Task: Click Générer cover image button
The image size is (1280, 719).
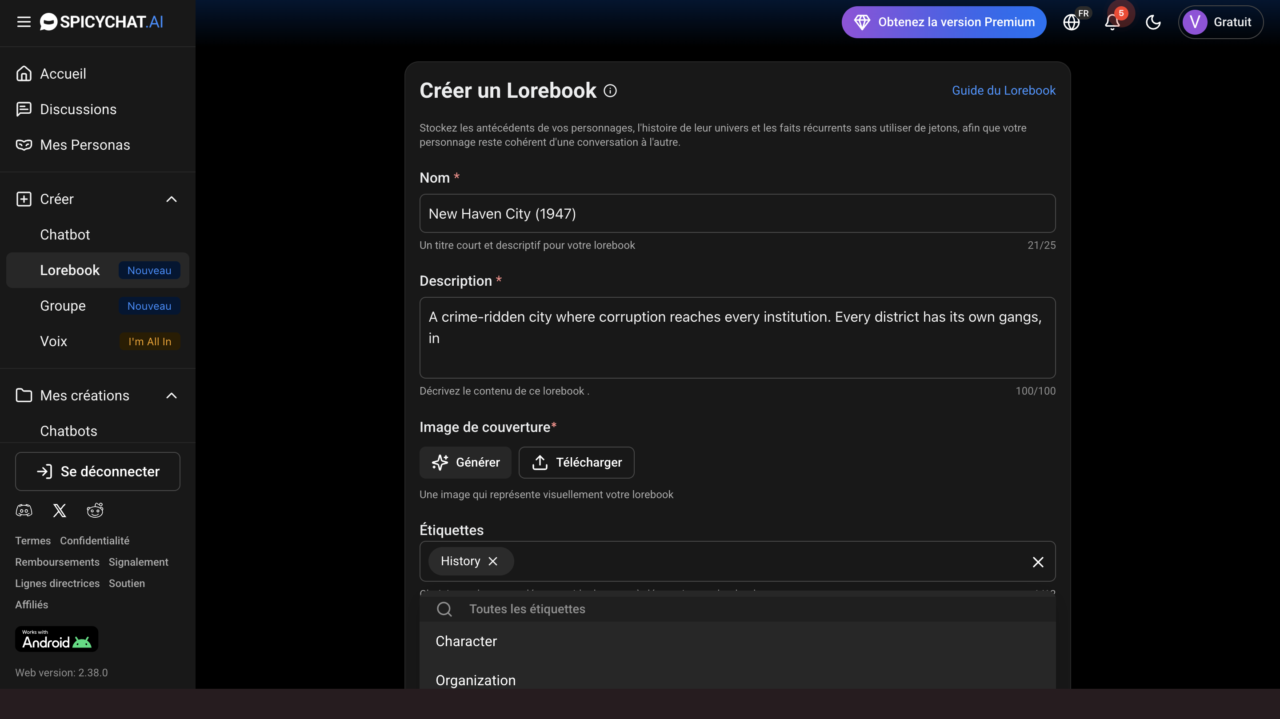Action: coord(466,462)
